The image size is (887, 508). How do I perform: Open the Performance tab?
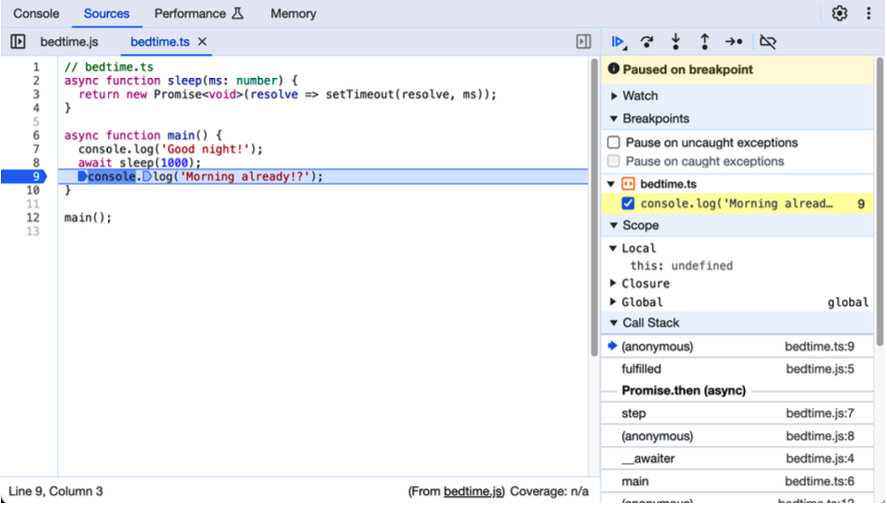pos(190,13)
